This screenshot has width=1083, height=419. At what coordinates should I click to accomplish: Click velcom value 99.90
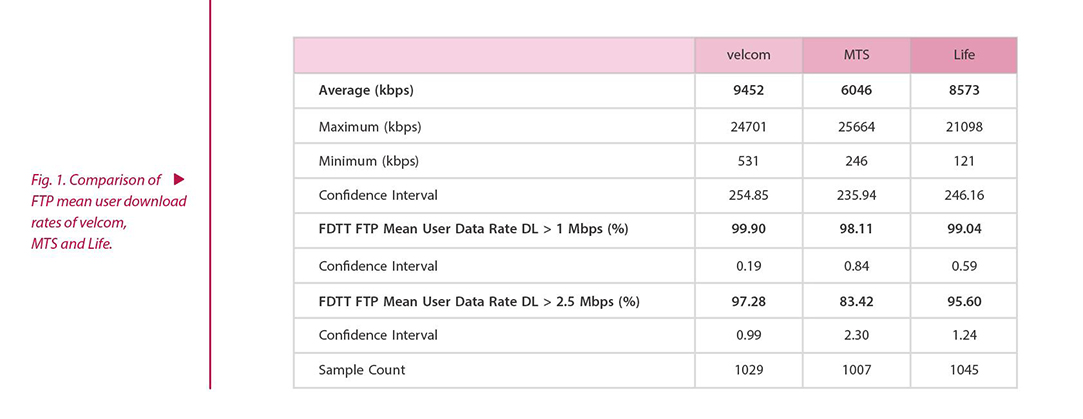pyautogui.click(x=749, y=231)
